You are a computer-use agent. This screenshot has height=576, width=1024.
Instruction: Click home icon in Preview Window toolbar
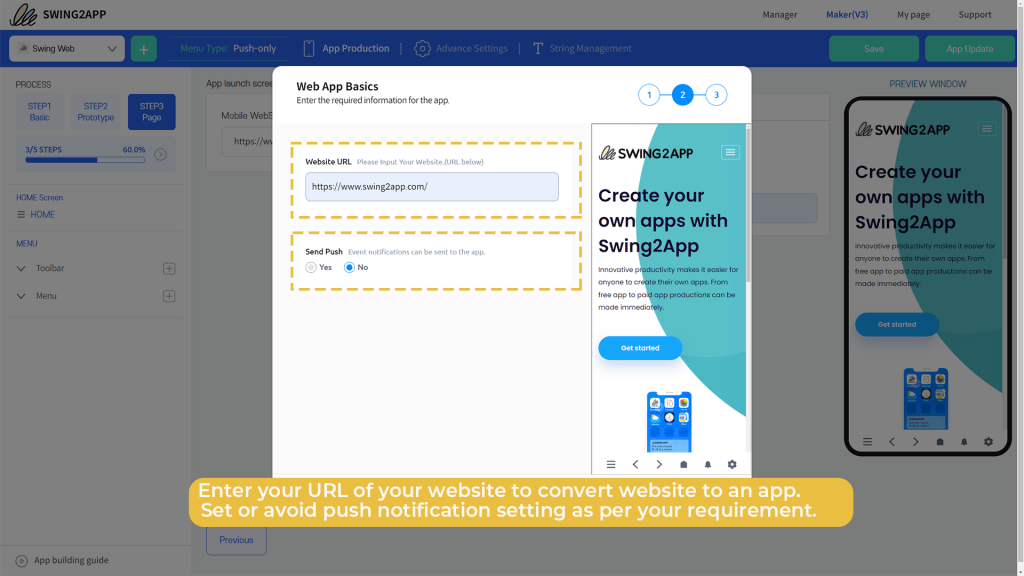pos(940,442)
